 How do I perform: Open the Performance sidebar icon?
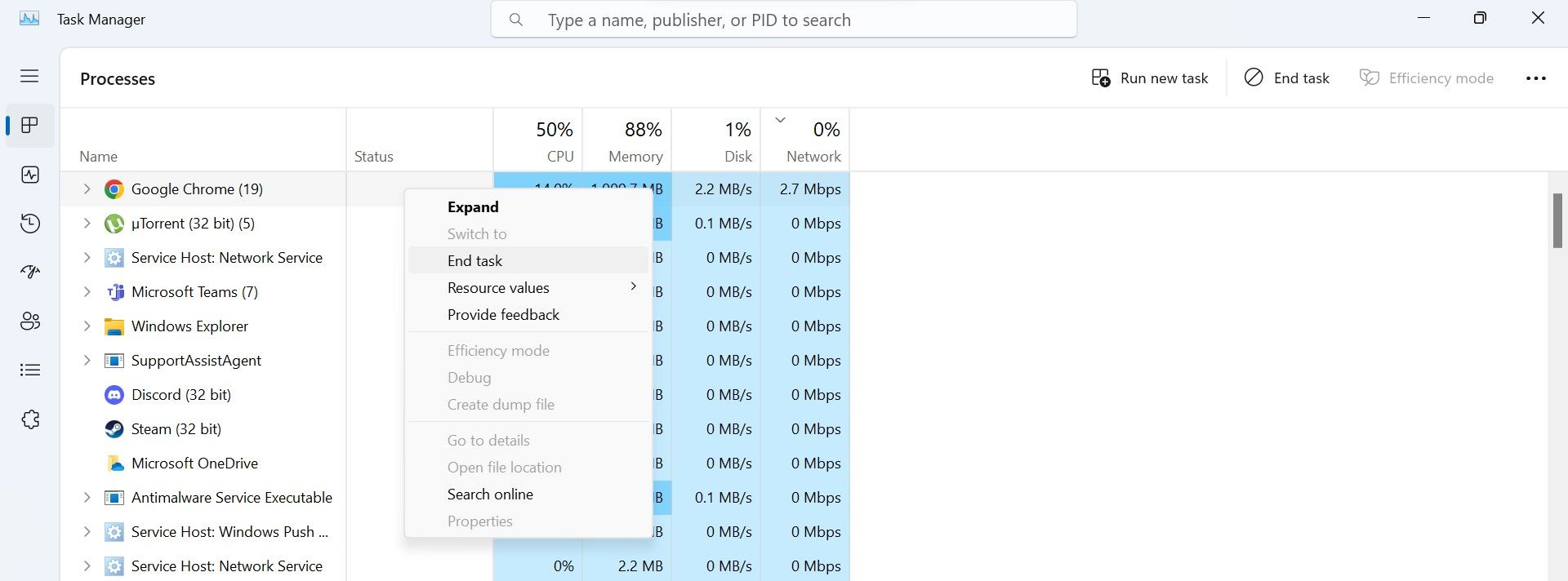pos(30,175)
